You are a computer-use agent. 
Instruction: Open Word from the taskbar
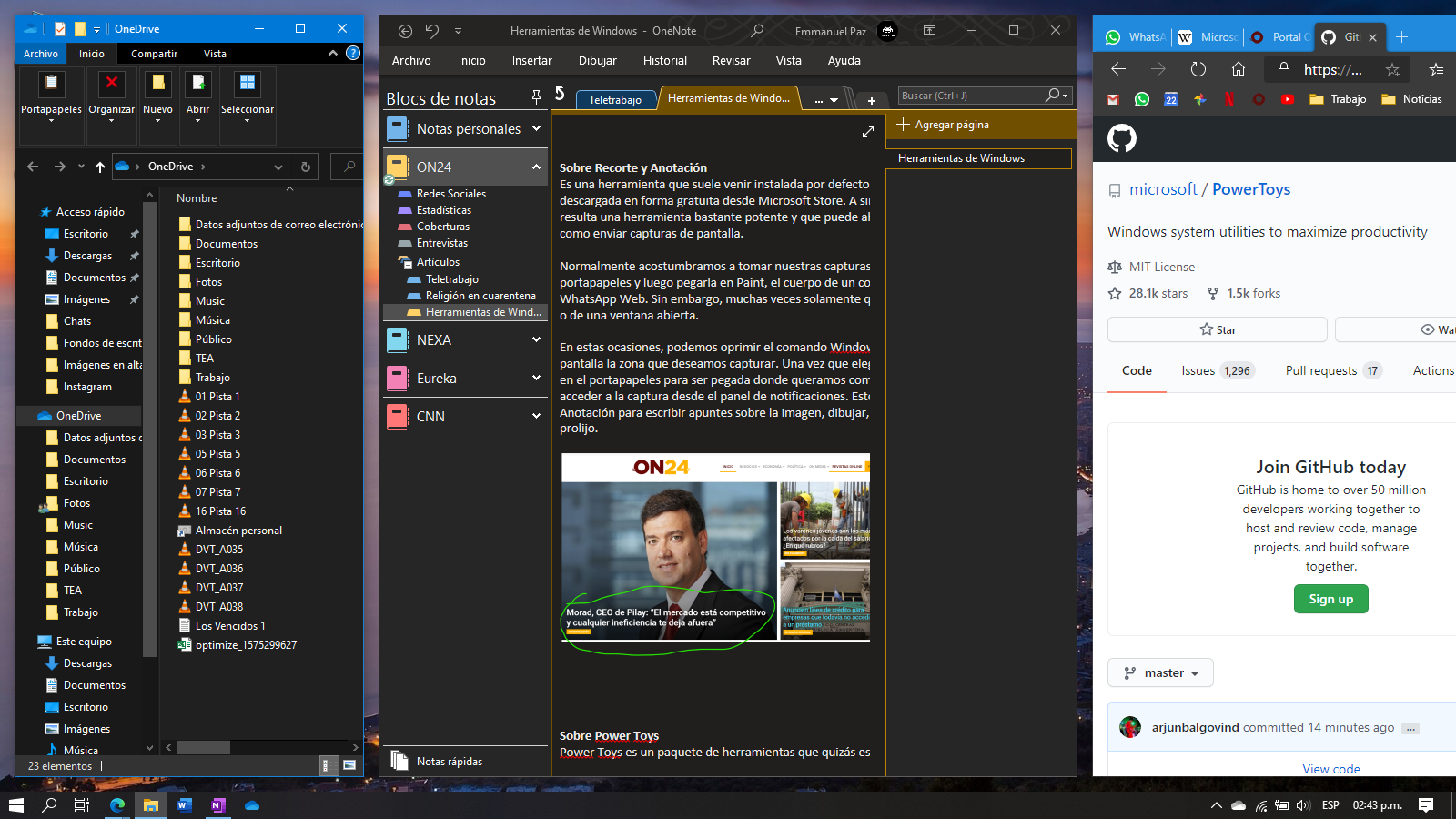184,805
